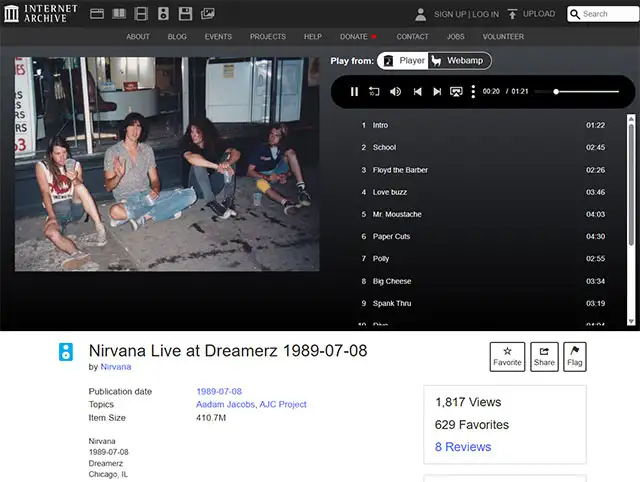Open the Aadam Jacobs topic link
Screen dimensions: 640x482
pyautogui.click(x=225, y=404)
